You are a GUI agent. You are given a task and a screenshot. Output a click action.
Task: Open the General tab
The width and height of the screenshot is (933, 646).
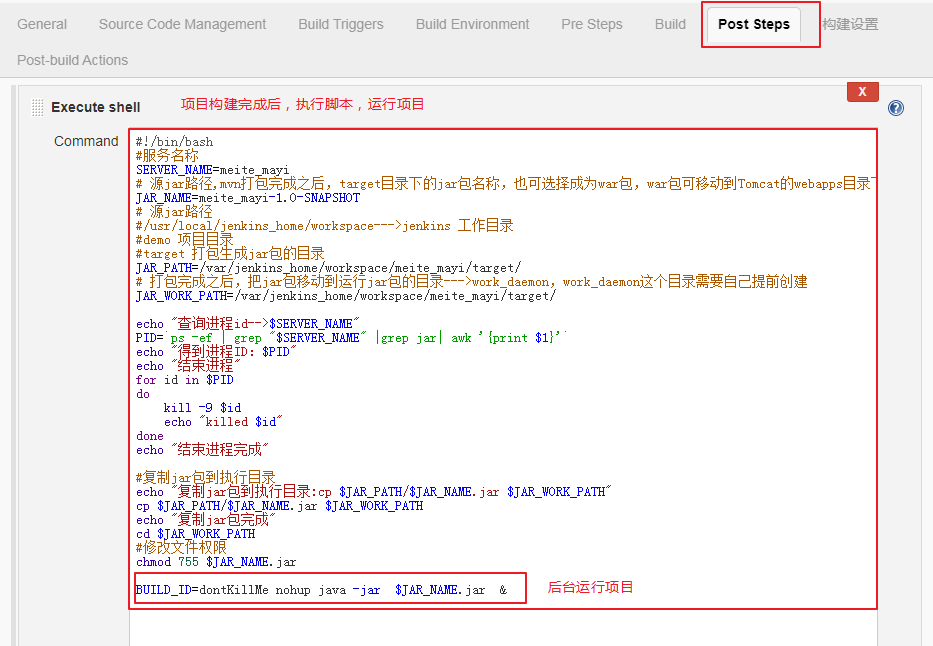tap(42, 24)
